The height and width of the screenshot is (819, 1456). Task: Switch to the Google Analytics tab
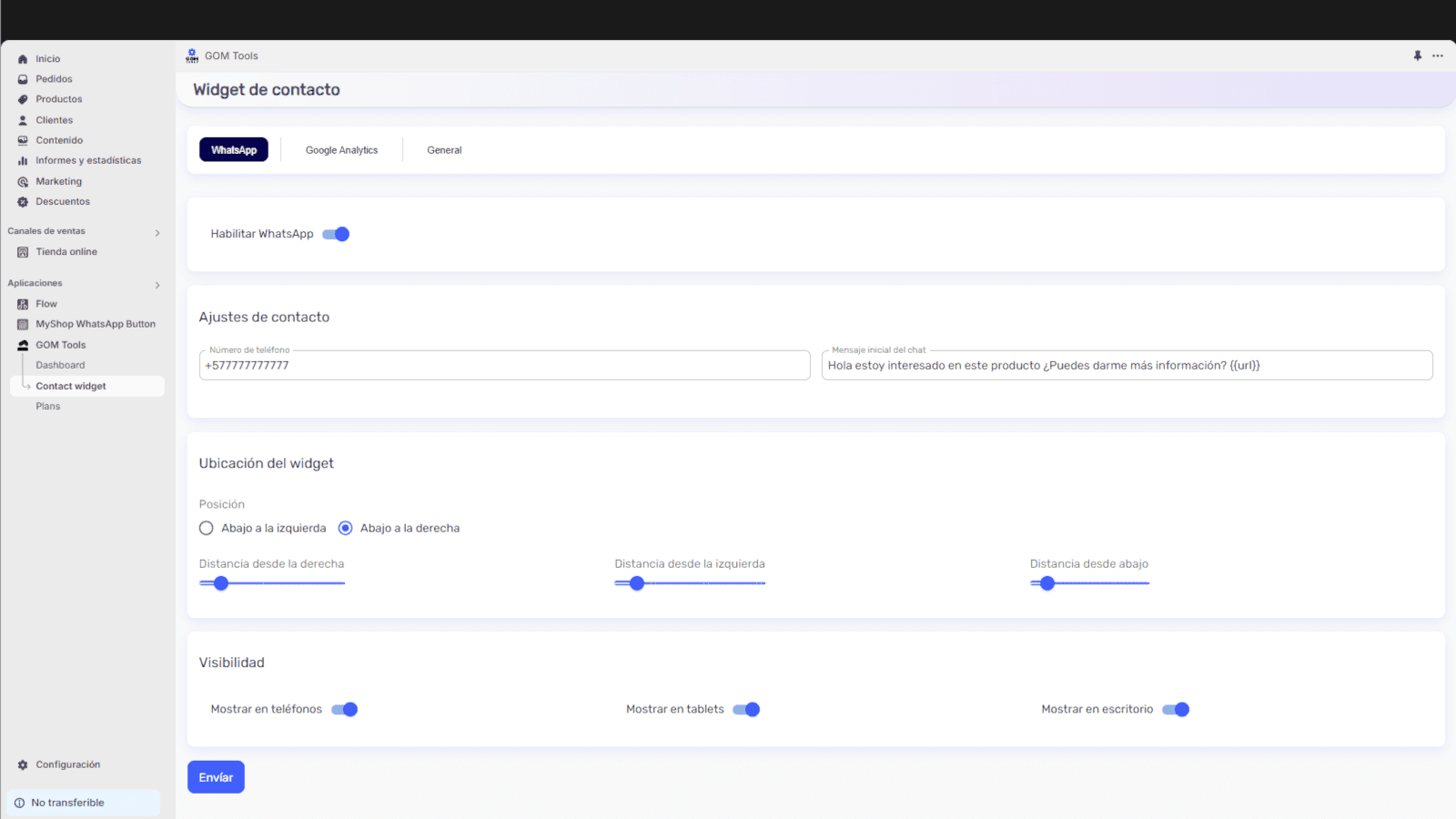[341, 150]
